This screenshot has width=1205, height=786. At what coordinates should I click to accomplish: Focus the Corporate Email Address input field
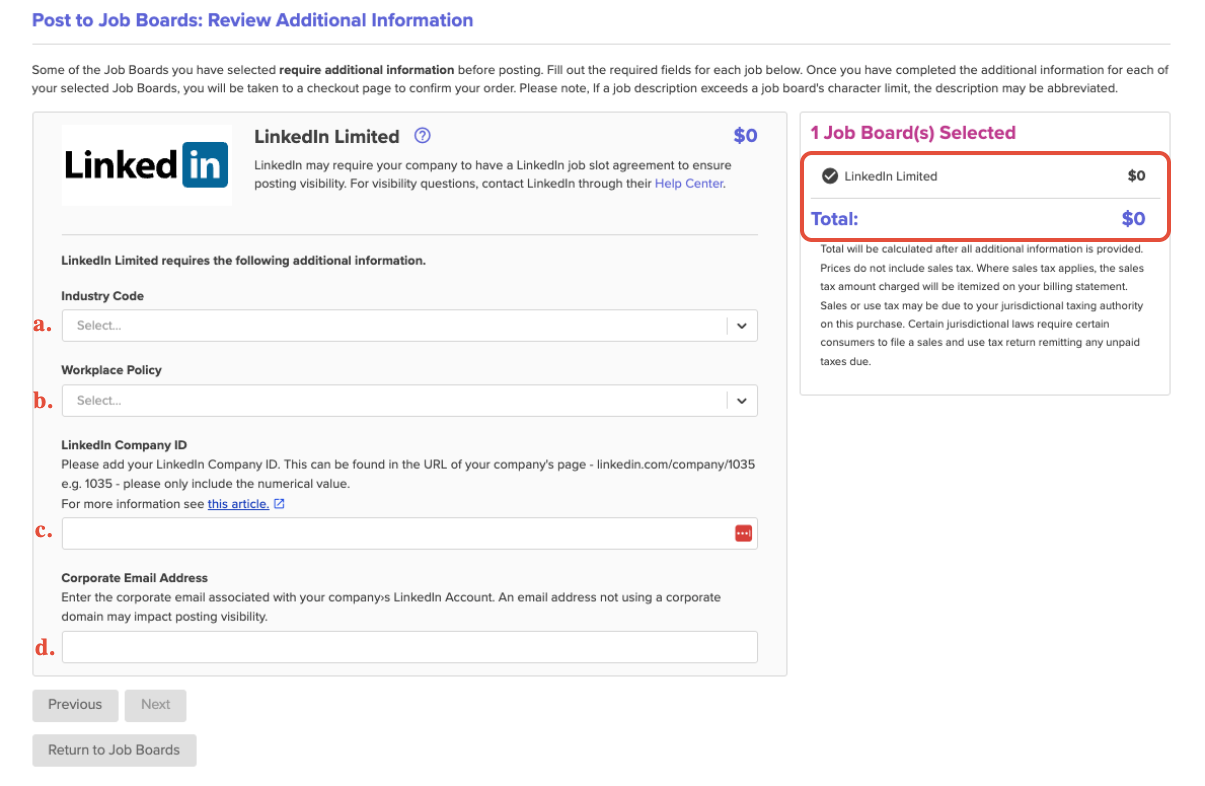tap(409, 647)
